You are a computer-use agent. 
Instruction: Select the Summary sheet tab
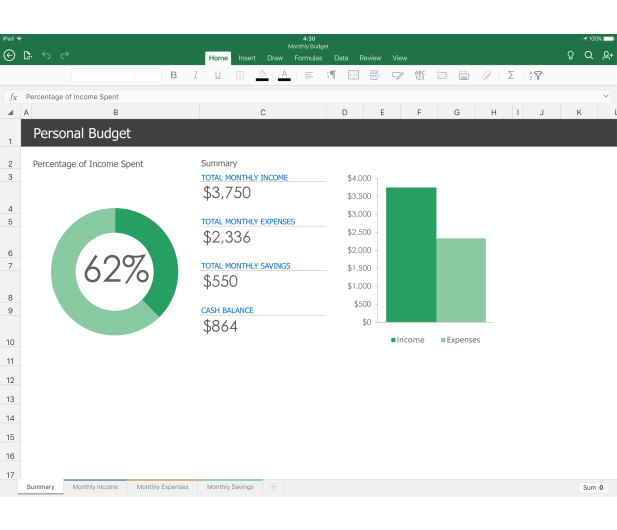[x=41, y=487]
